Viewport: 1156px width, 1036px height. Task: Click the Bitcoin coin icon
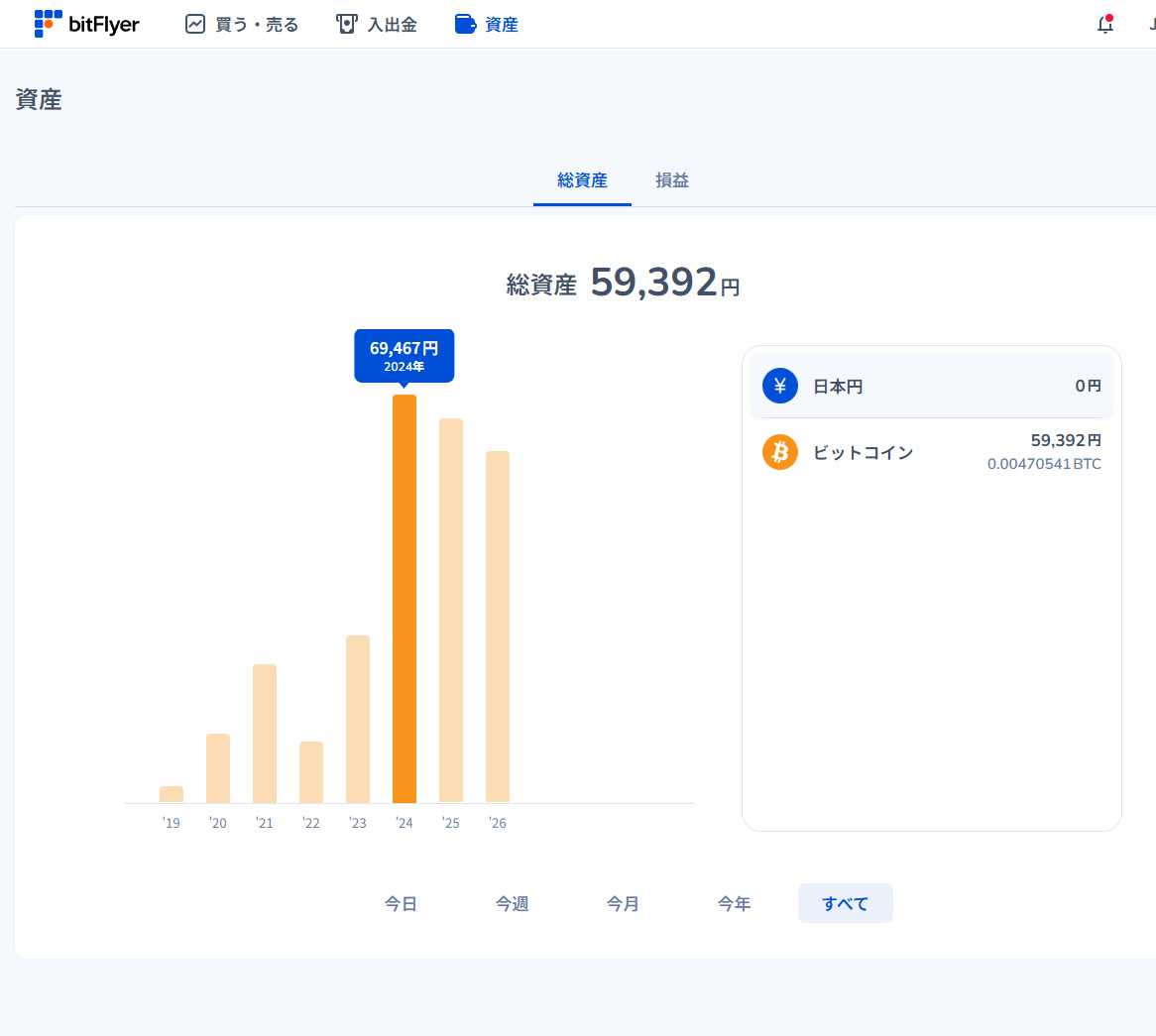780,452
